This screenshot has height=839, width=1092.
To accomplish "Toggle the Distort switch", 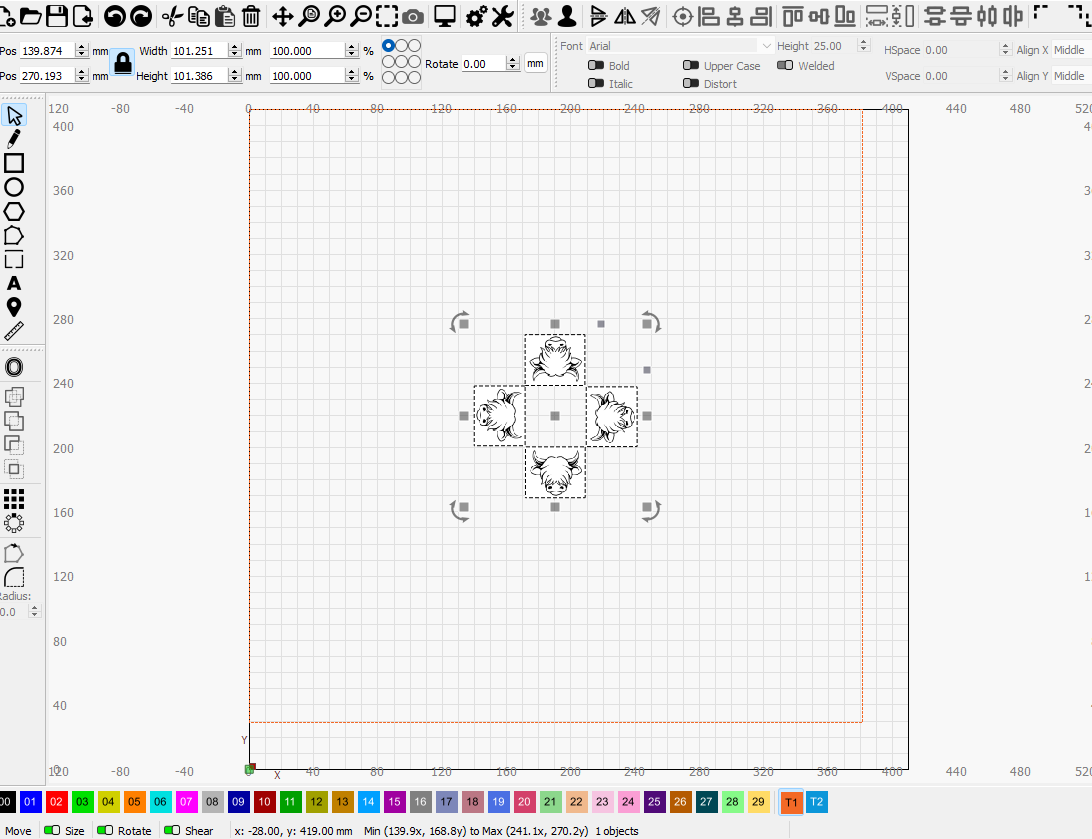I will [x=691, y=84].
